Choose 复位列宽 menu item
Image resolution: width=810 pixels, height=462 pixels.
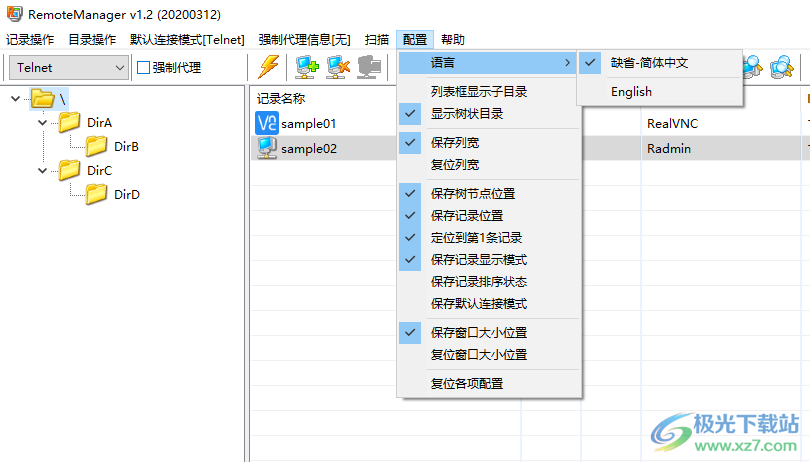point(489,165)
